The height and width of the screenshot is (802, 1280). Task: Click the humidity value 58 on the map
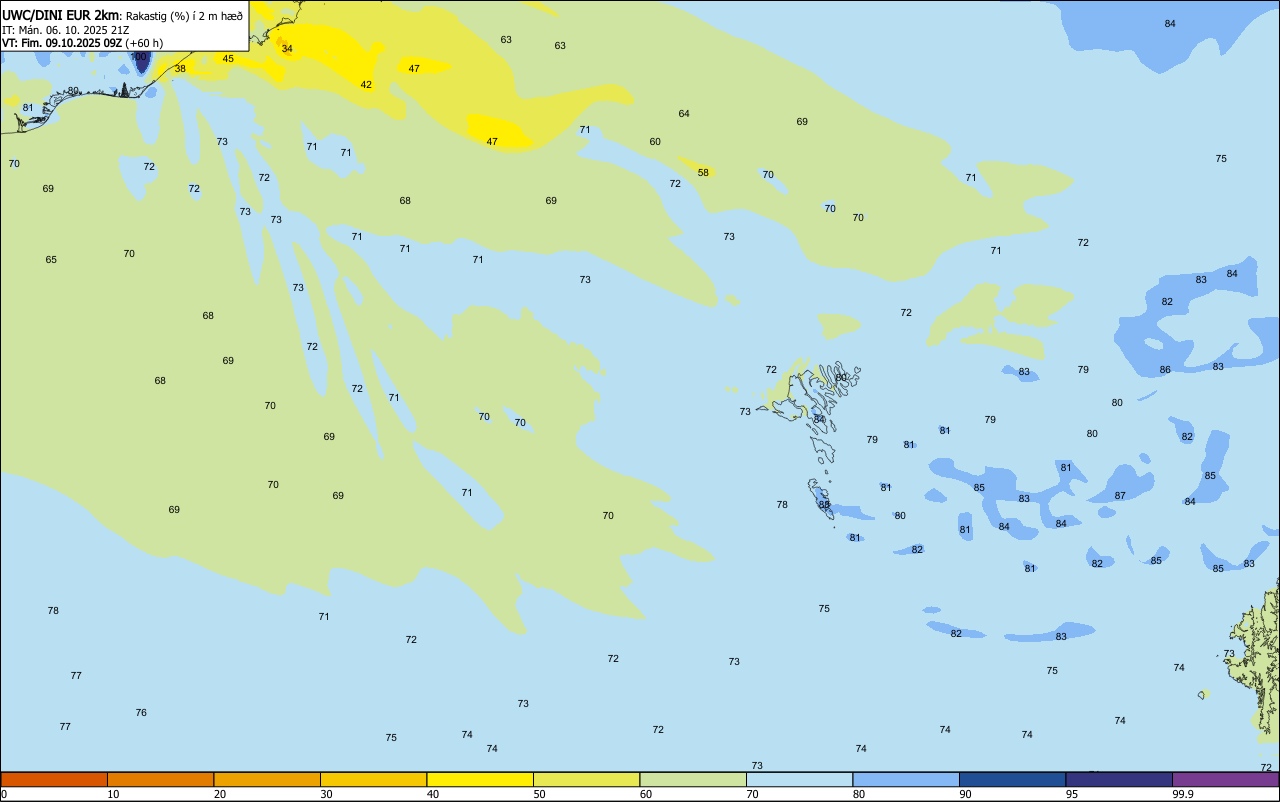pyautogui.click(x=703, y=173)
